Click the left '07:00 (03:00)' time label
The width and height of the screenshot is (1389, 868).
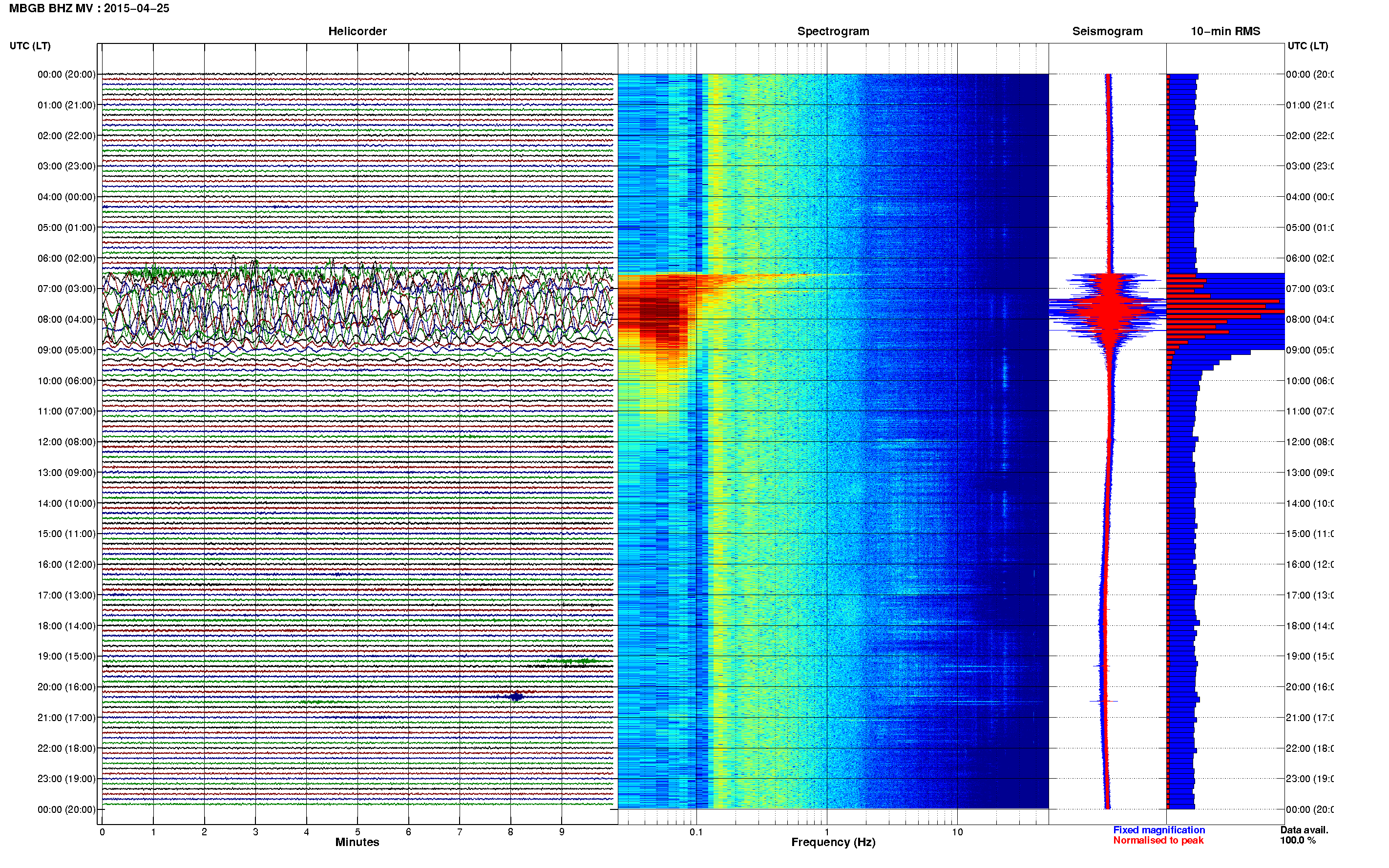pyautogui.click(x=66, y=288)
